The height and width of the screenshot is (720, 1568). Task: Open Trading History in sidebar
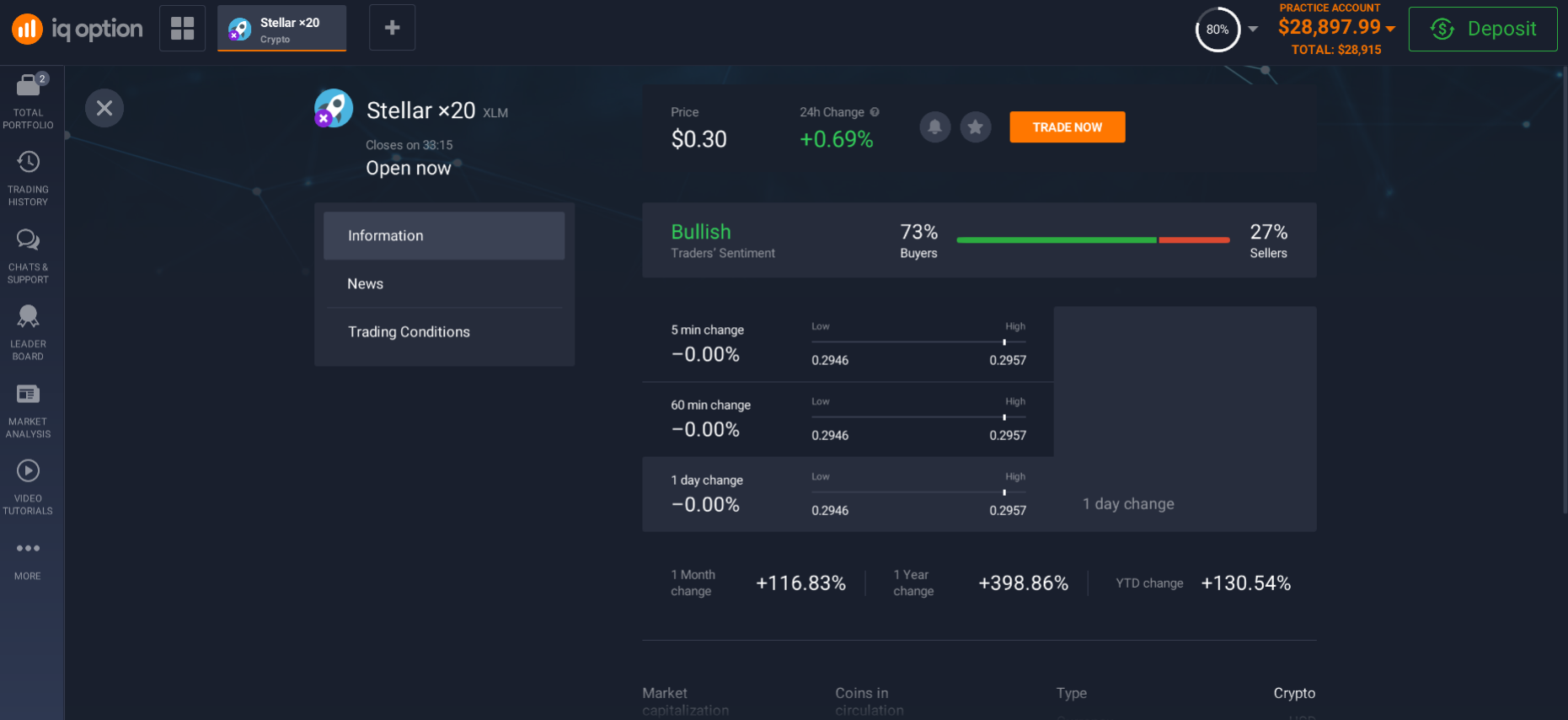click(28, 179)
